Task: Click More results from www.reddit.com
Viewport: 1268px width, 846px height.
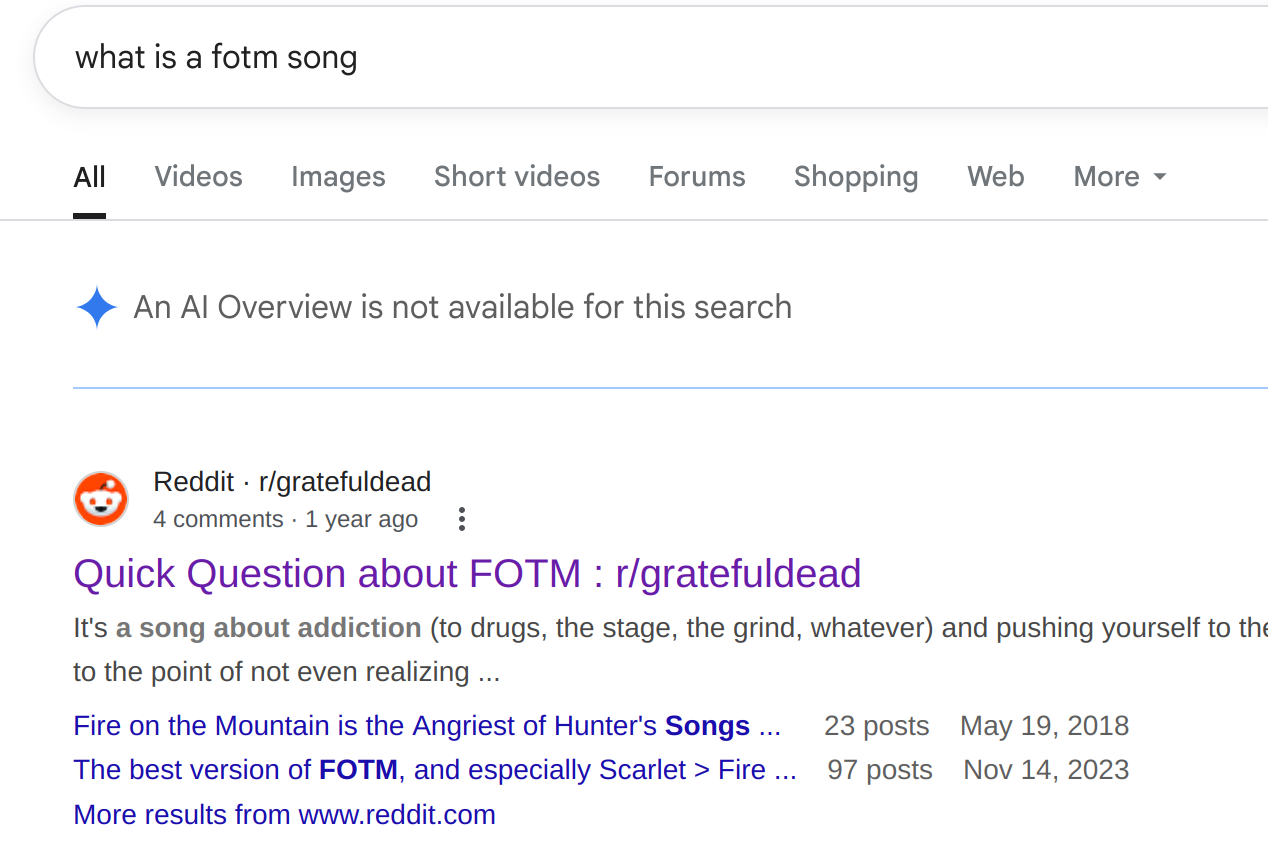Action: coord(284,815)
